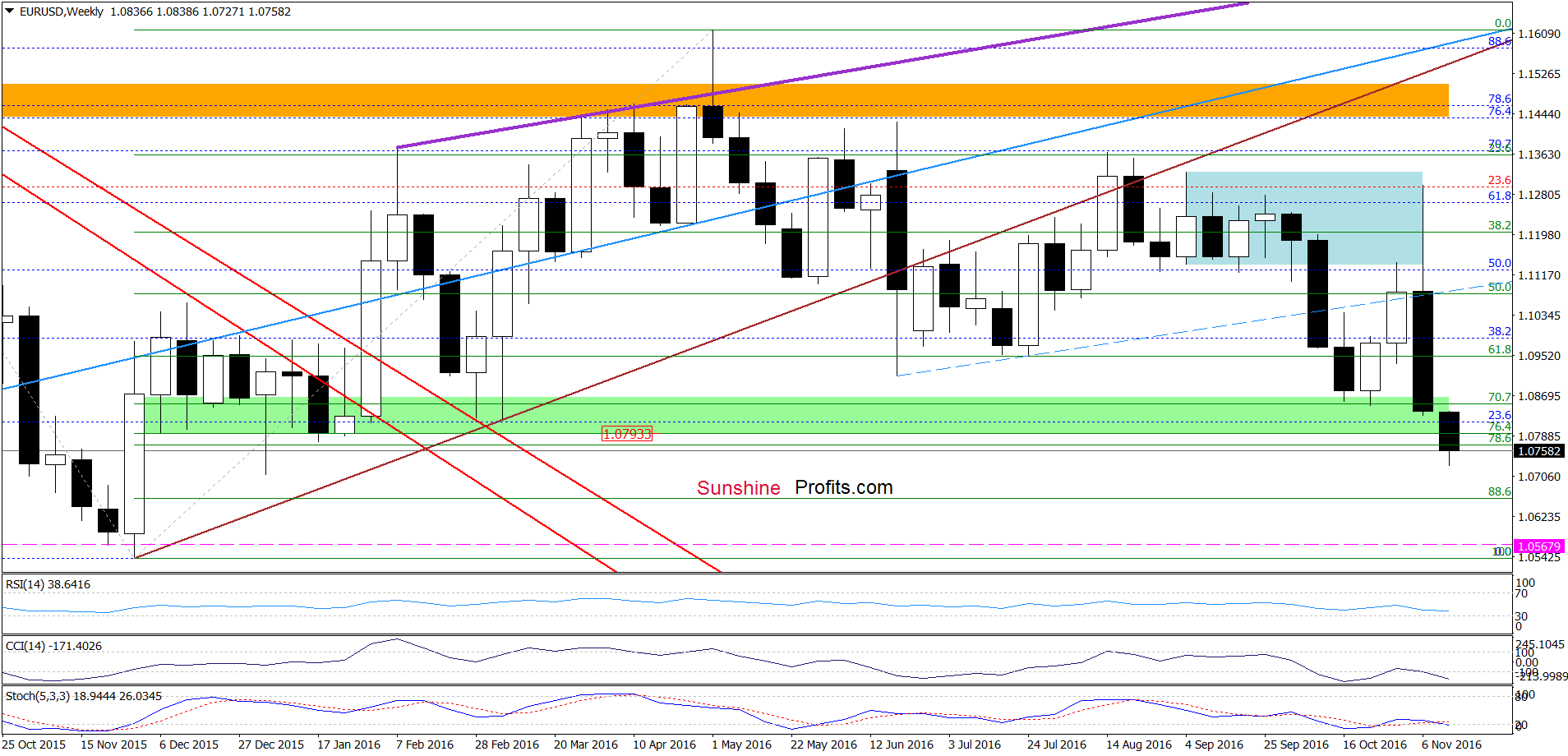Click the 1.16090 price axis label
The height and width of the screenshot is (756, 1568).
click(1538, 34)
